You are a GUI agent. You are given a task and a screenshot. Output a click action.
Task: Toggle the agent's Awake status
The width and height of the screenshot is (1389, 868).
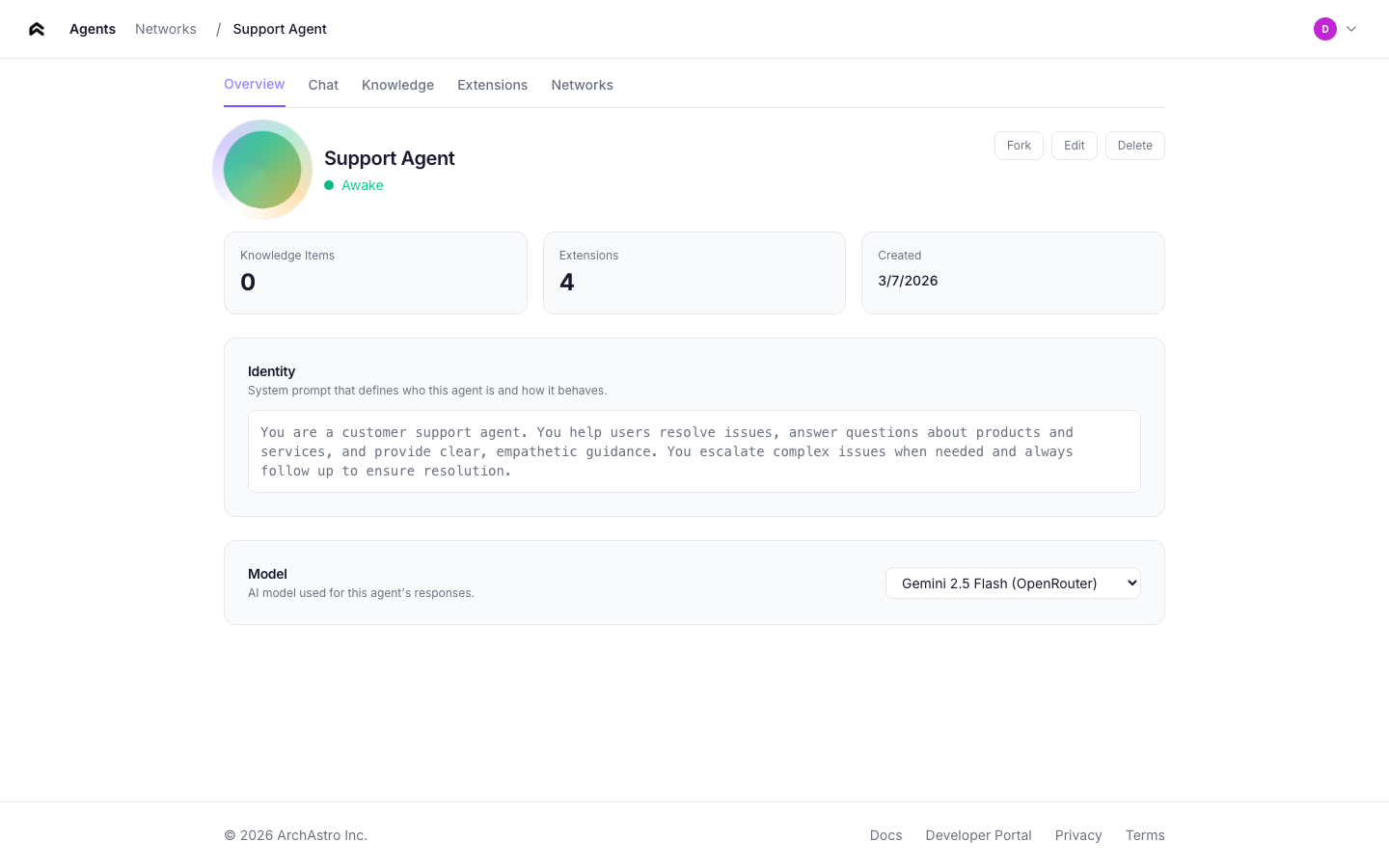coord(354,185)
